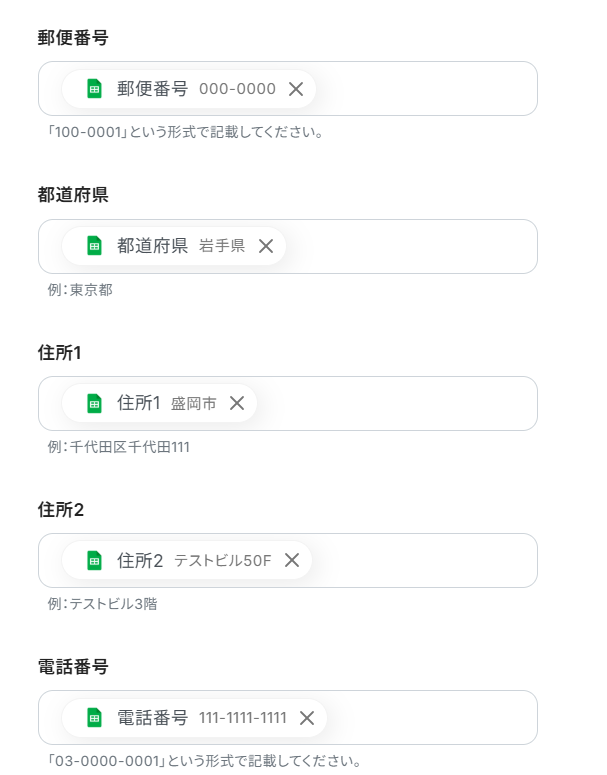Image resolution: width=607 pixels, height=775 pixels.
Task: Click the Google Sheets icon in 郵便番号 chip
Action: pos(95,89)
